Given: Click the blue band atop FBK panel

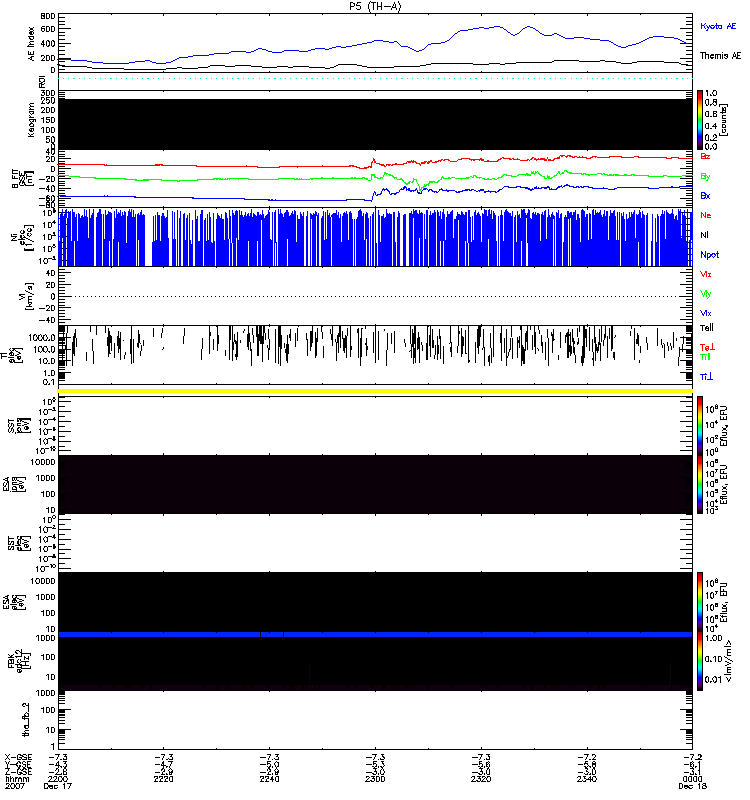Looking at the screenshot, I should point(375,635).
